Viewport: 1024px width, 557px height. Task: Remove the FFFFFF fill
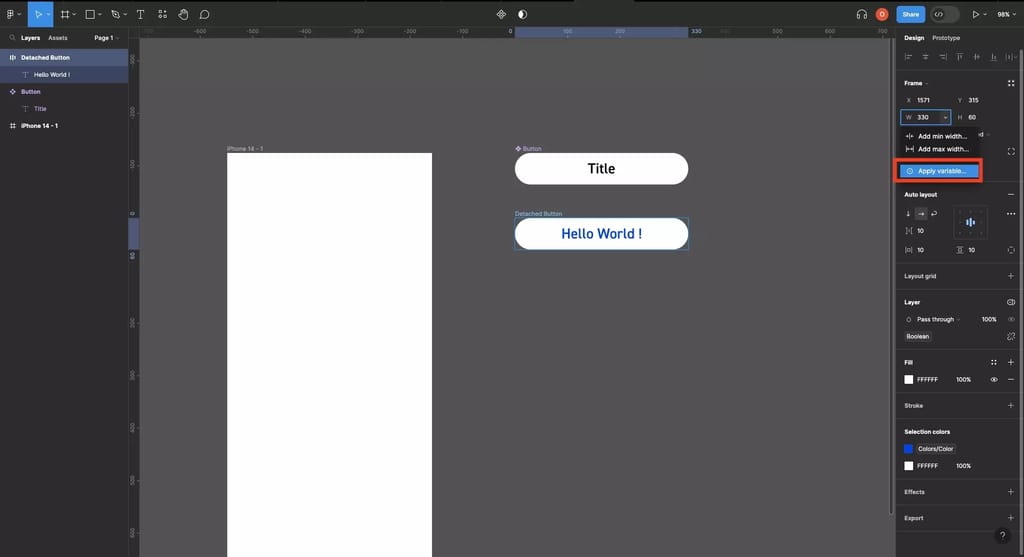click(x=1011, y=379)
